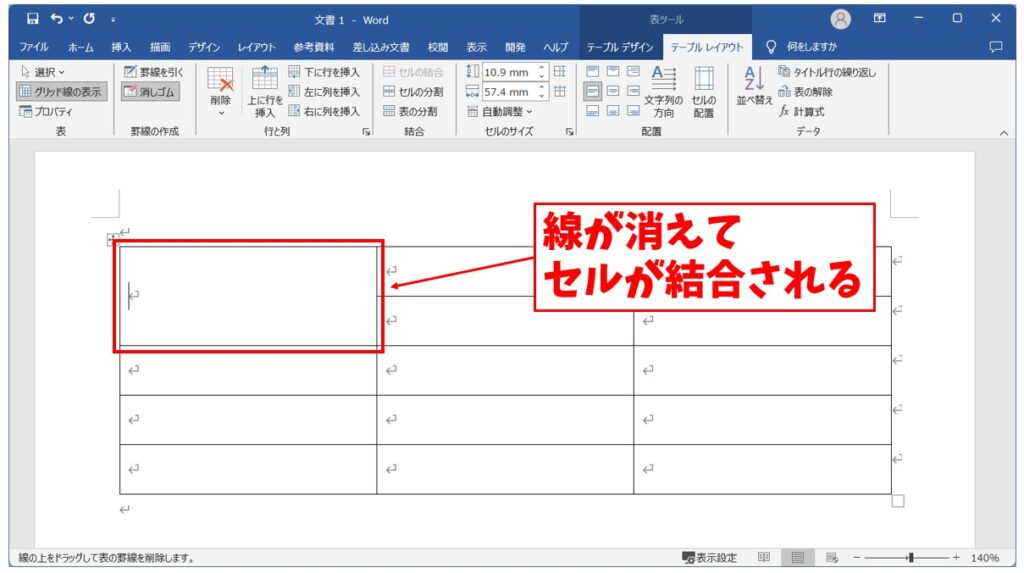
Task: Click セルの分割
Action: (413, 91)
